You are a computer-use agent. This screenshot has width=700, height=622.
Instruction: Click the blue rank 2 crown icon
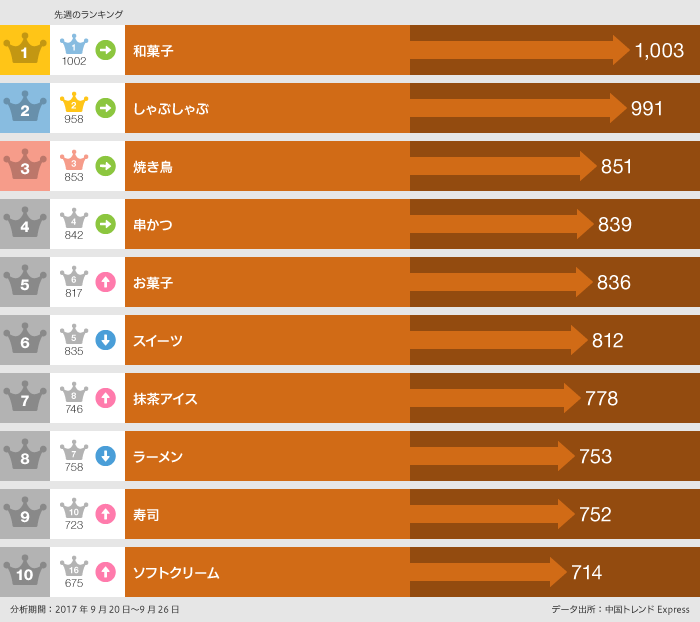pos(25,108)
